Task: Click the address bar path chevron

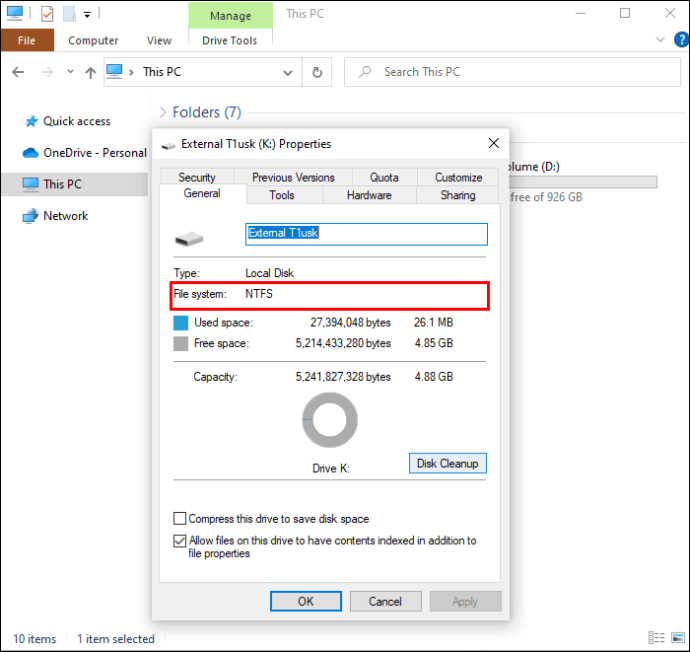Action: 131,72
